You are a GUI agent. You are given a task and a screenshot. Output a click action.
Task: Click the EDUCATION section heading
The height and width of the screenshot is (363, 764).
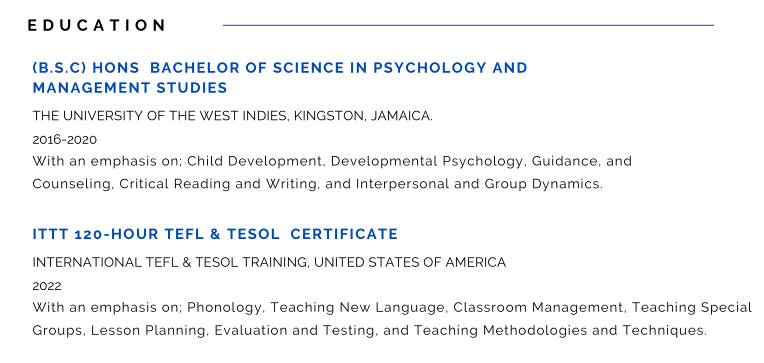tap(96, 25)
